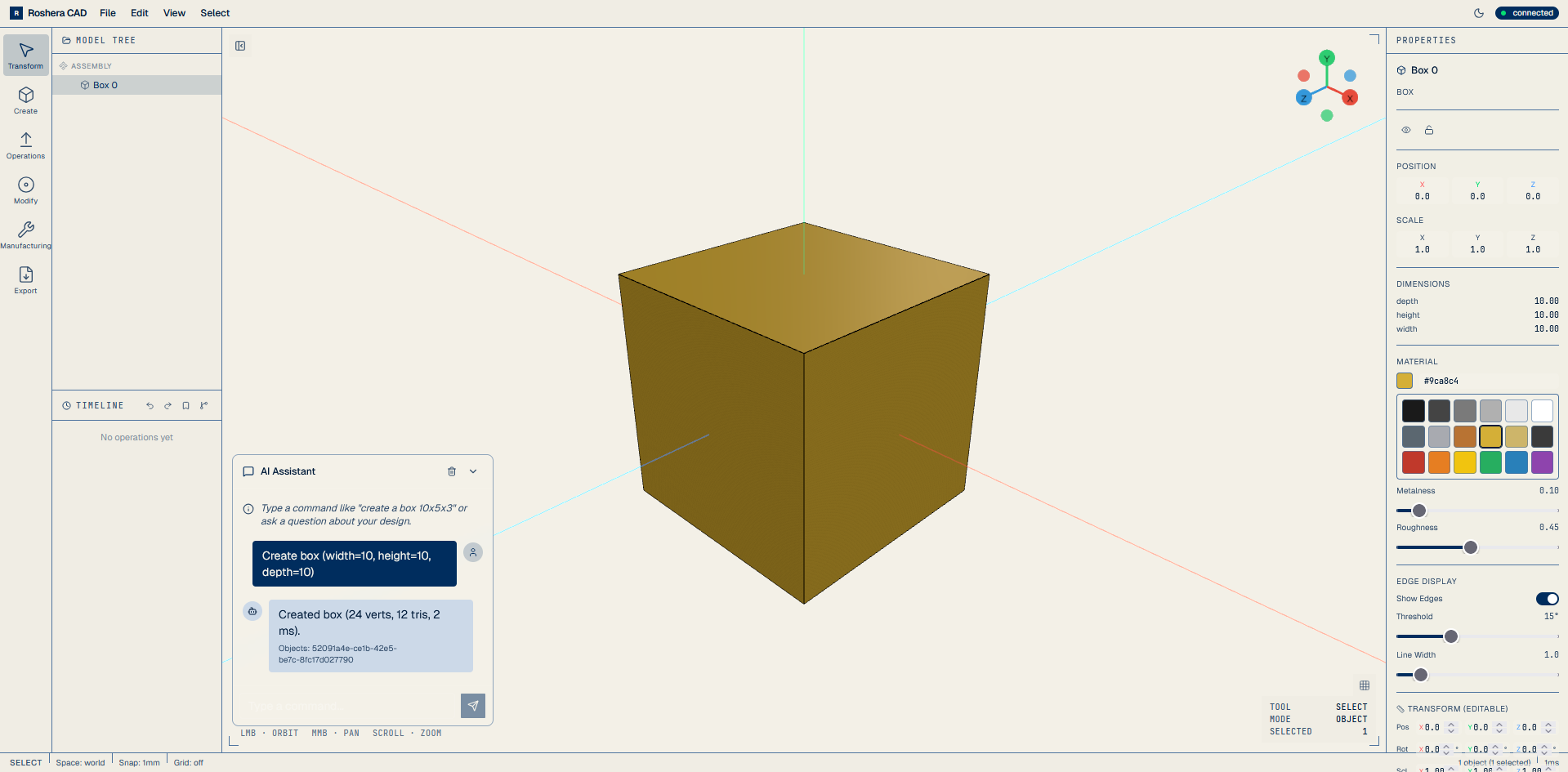Toggle Box 0 lock icon
The image size is (1568, 772).
click(x=1429, y=130)
